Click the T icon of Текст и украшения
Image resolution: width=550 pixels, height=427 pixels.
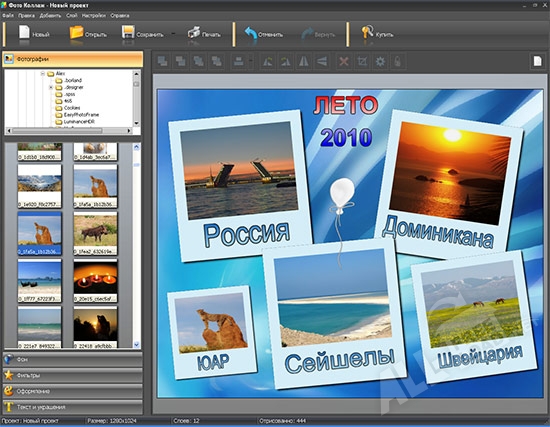tap(9, 407)
